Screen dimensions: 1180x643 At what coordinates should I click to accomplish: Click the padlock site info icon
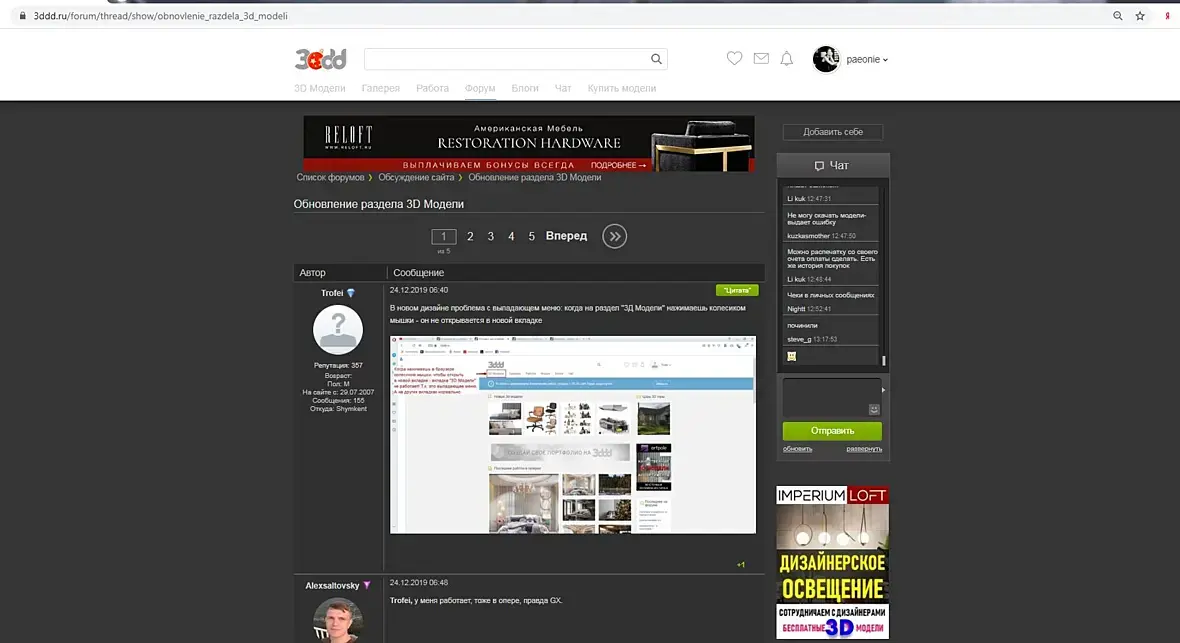23,16
